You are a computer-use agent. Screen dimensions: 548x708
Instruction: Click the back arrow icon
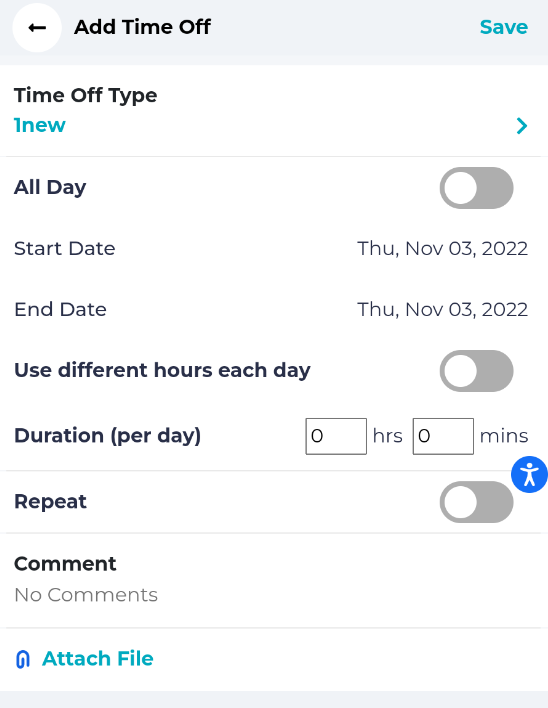[x=37, y=28]
